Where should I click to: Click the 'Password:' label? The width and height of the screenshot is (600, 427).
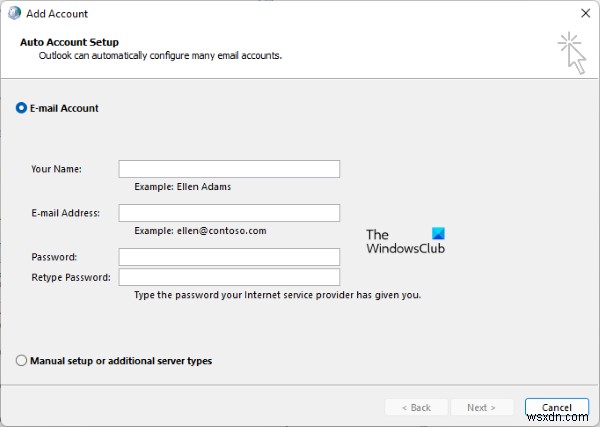click(x=54, y=257)
